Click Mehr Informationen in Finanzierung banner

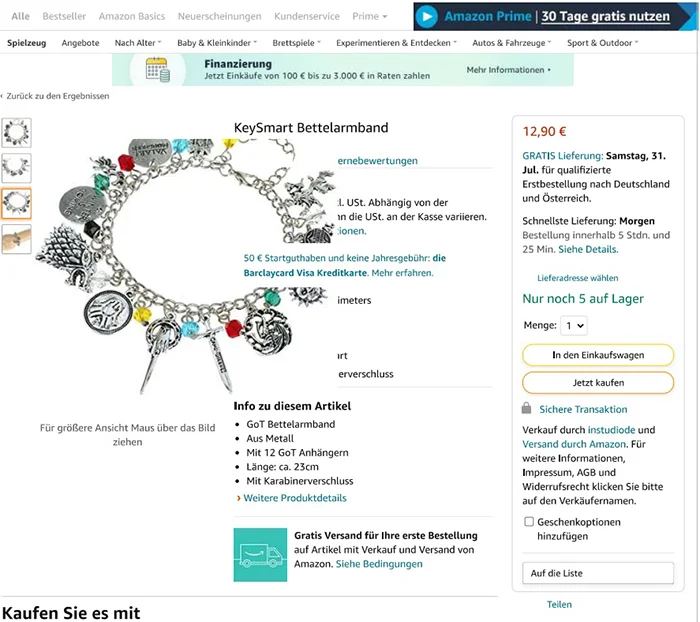point(508,70)
